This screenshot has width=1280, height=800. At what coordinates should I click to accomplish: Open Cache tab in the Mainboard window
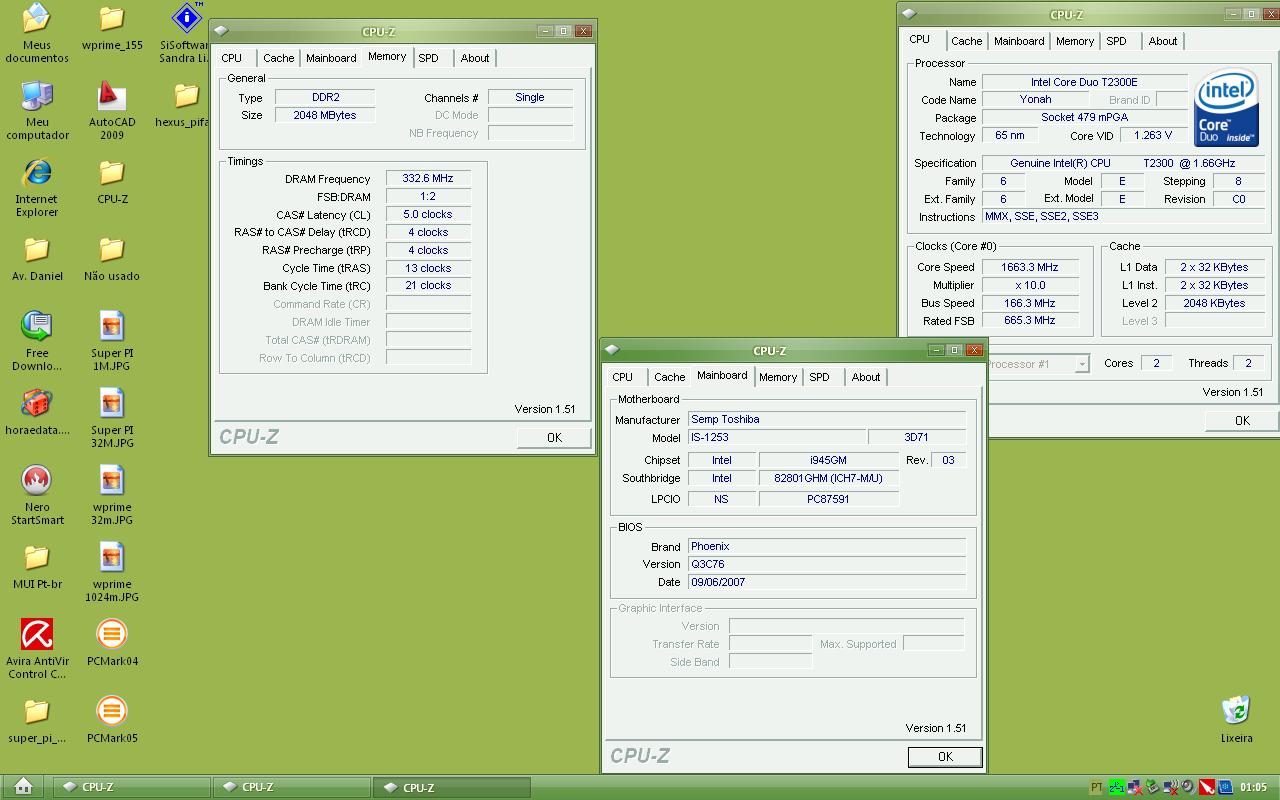click(670, 377)
